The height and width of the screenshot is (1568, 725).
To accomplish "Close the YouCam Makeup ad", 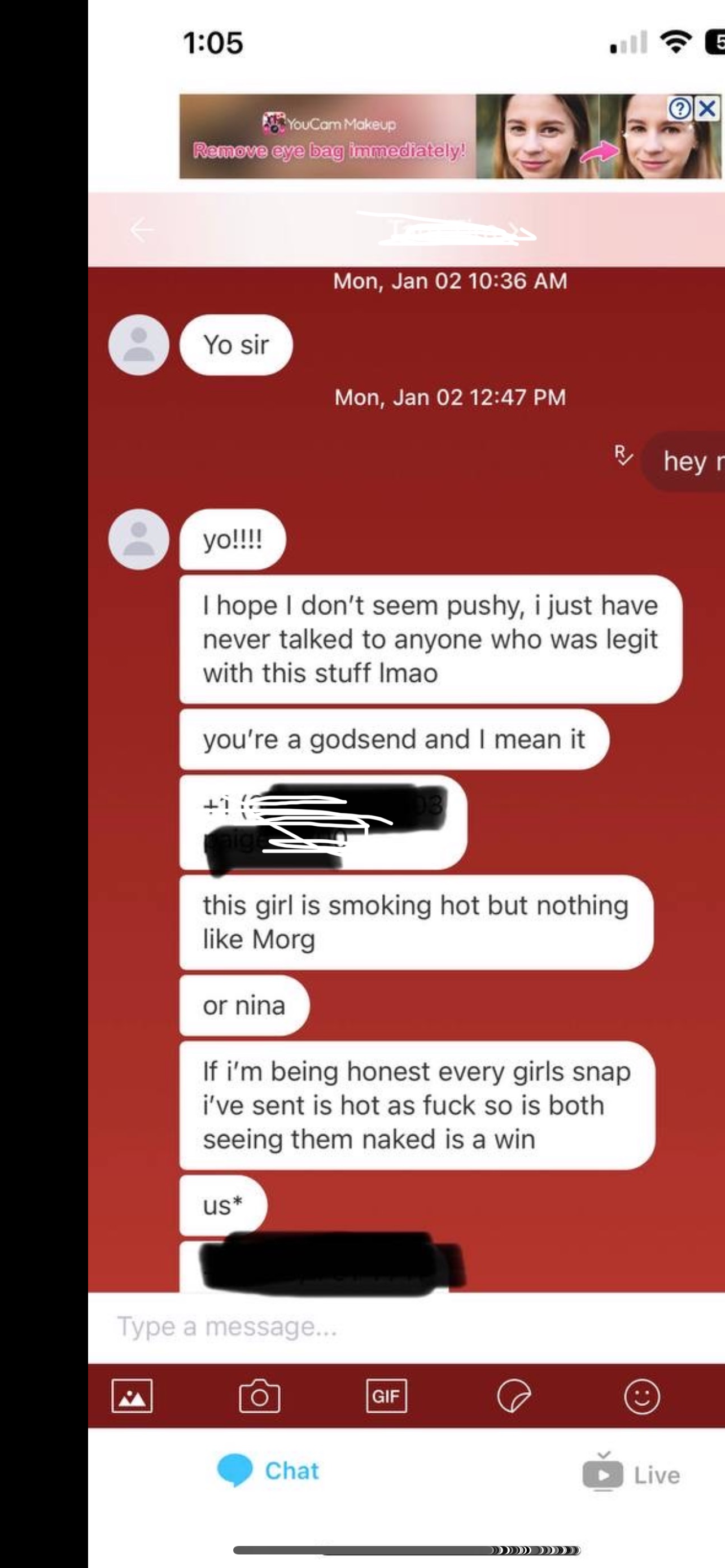I will (707, 109).
